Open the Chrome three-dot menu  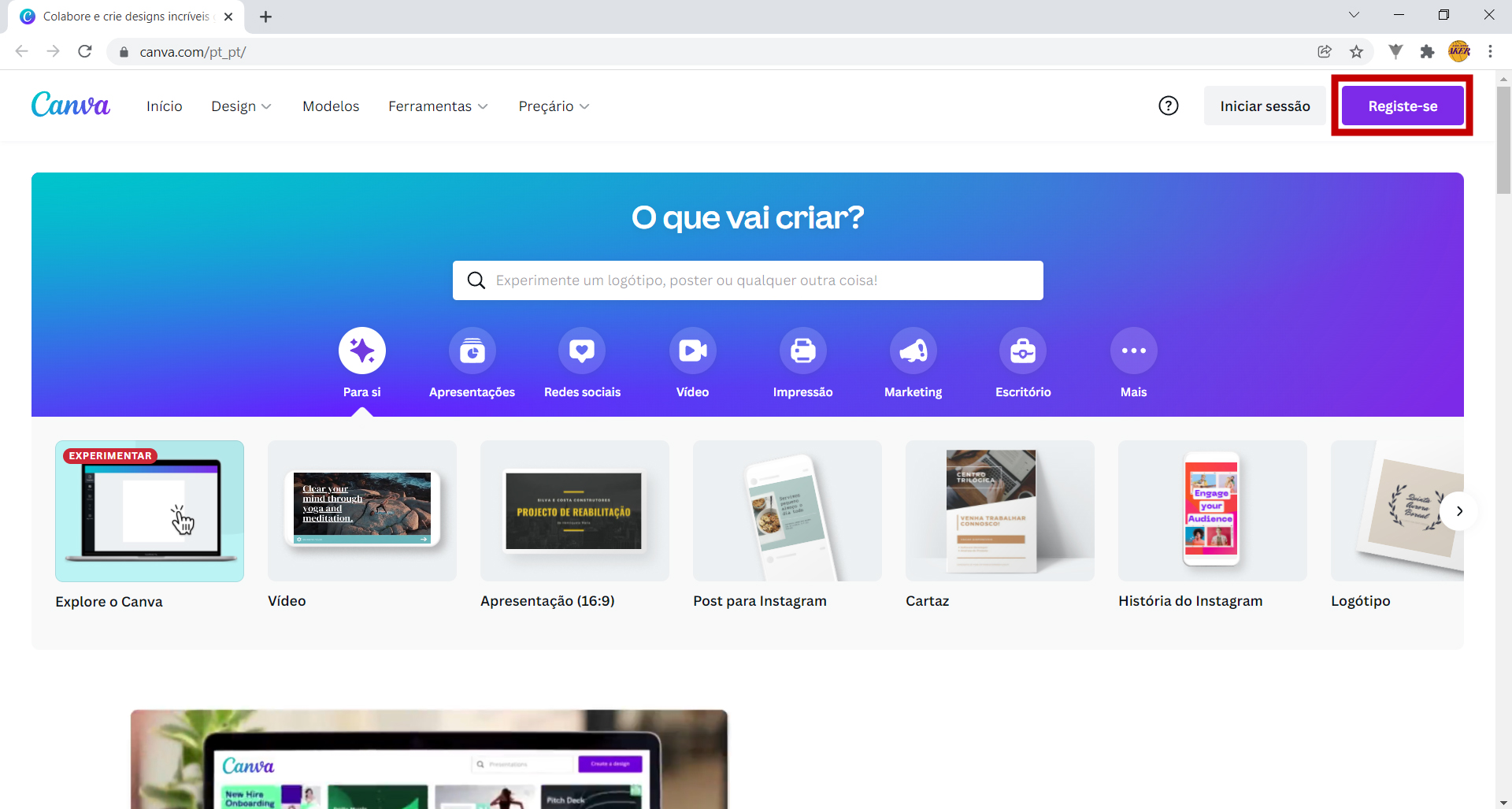point(1490,51)
